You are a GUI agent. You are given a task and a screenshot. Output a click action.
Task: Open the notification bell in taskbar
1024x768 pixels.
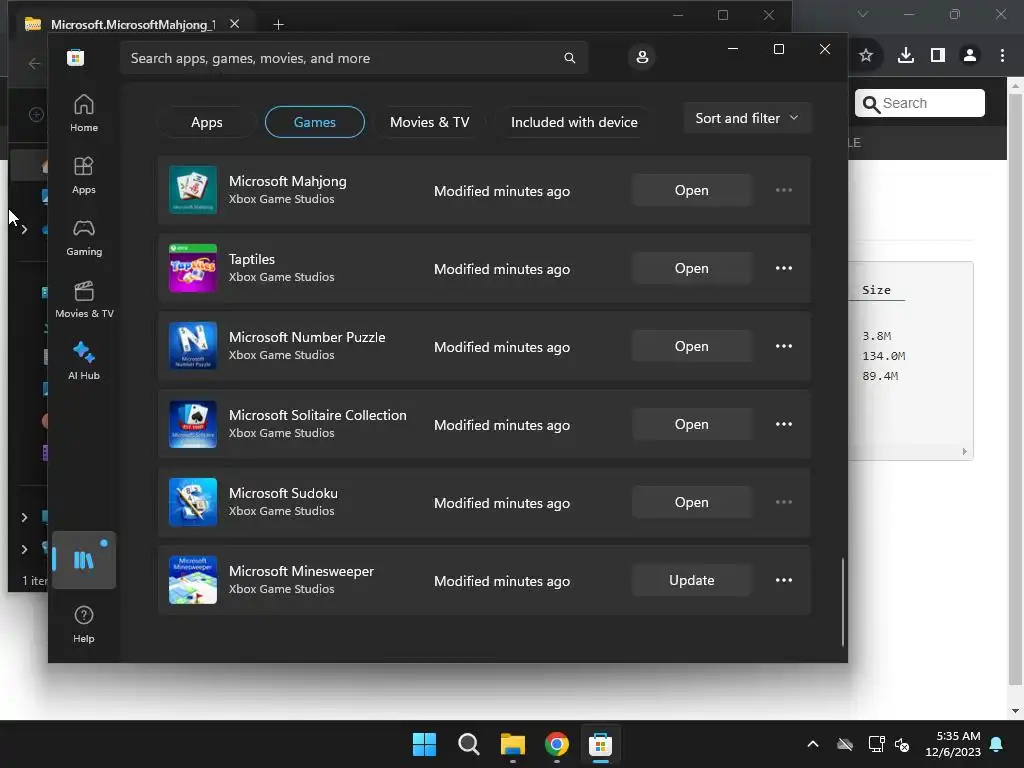pyautogui.click(x=997, y=744)
